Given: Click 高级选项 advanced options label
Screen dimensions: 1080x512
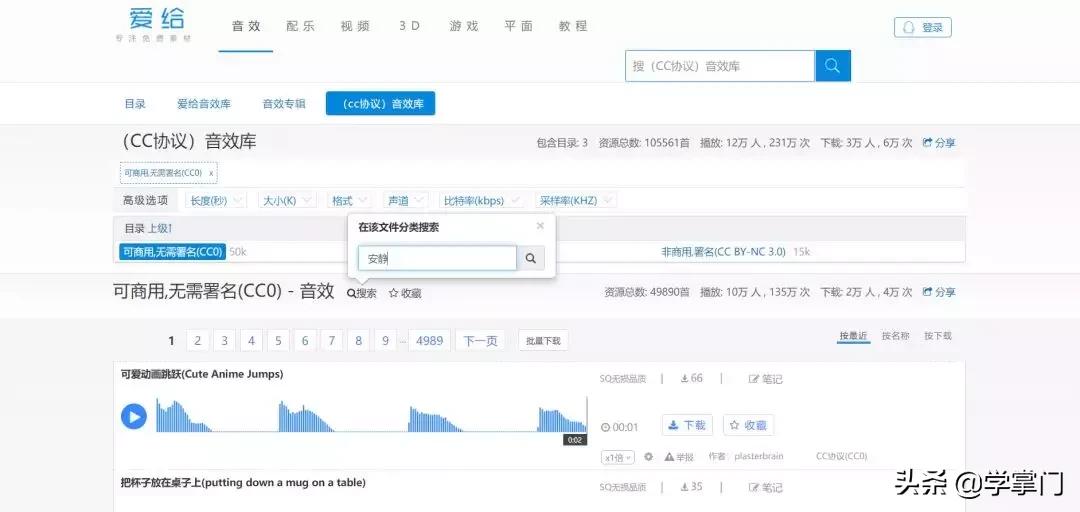Looking at the screenshot, I should coord(145,201).
